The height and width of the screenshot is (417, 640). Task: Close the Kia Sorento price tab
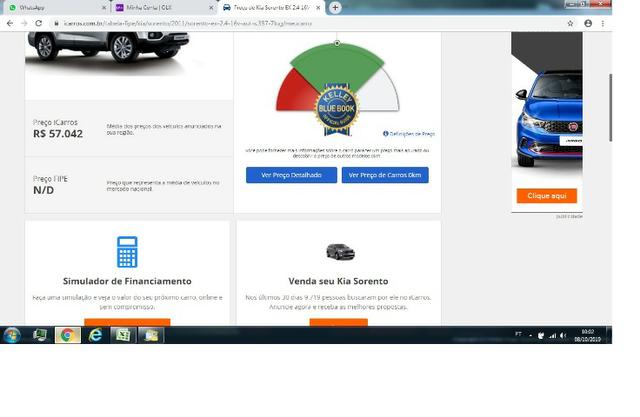(318, 7)
